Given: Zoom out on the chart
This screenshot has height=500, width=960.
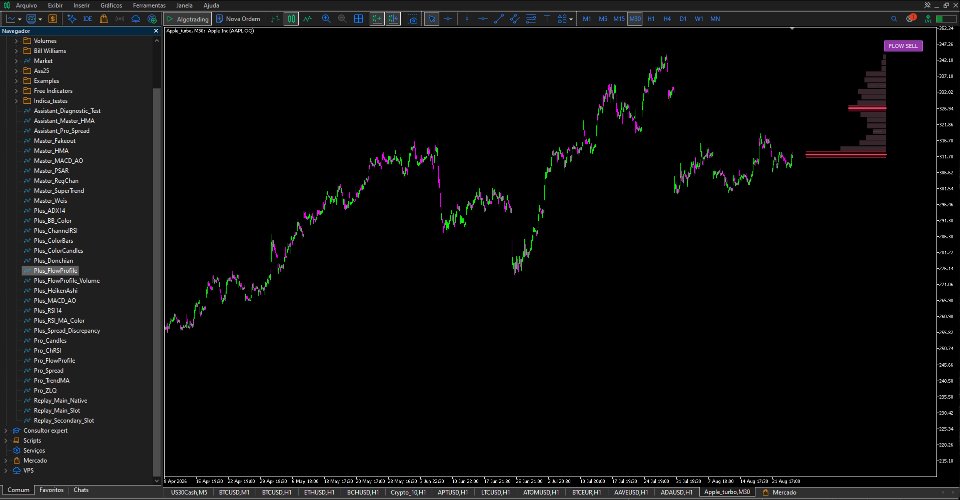Looking at the screenshot, I should click(x=342, y=19).
